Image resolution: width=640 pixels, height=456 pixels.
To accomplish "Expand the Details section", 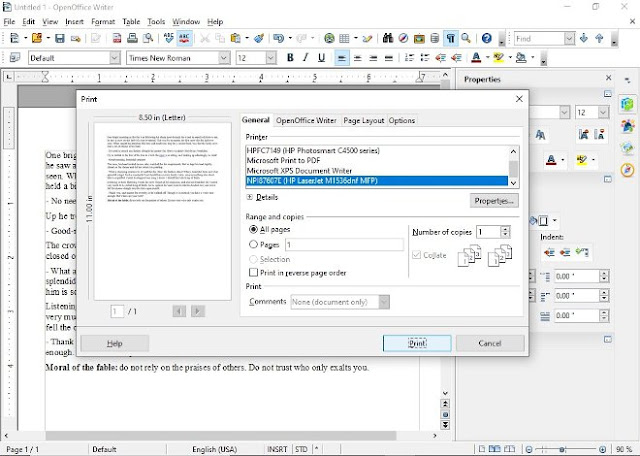I will pos(249,197).
